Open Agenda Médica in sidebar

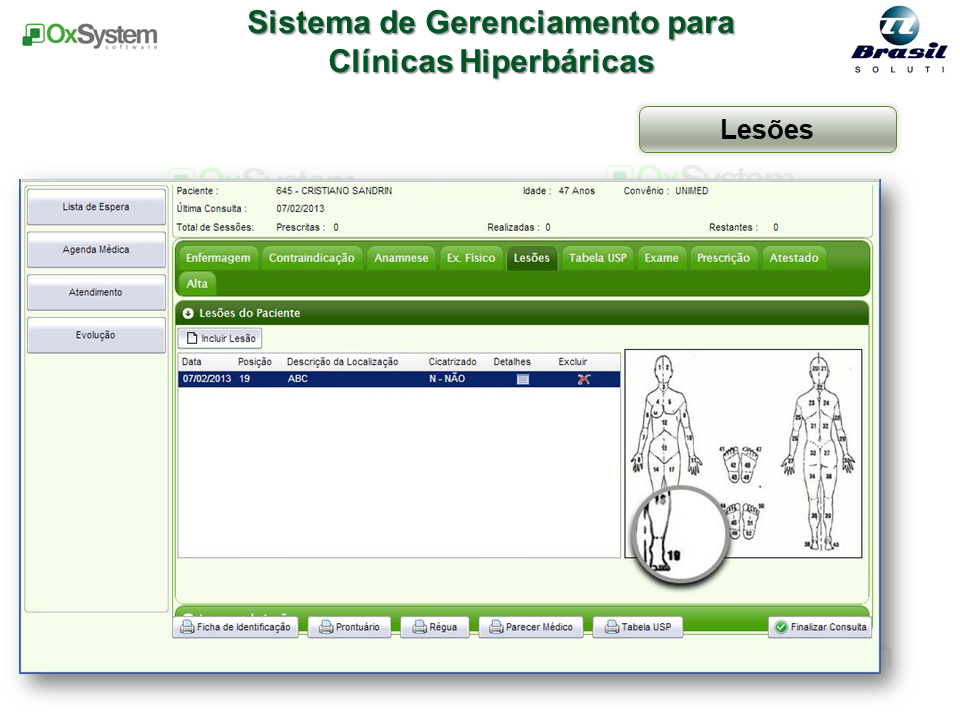point(96,250)
